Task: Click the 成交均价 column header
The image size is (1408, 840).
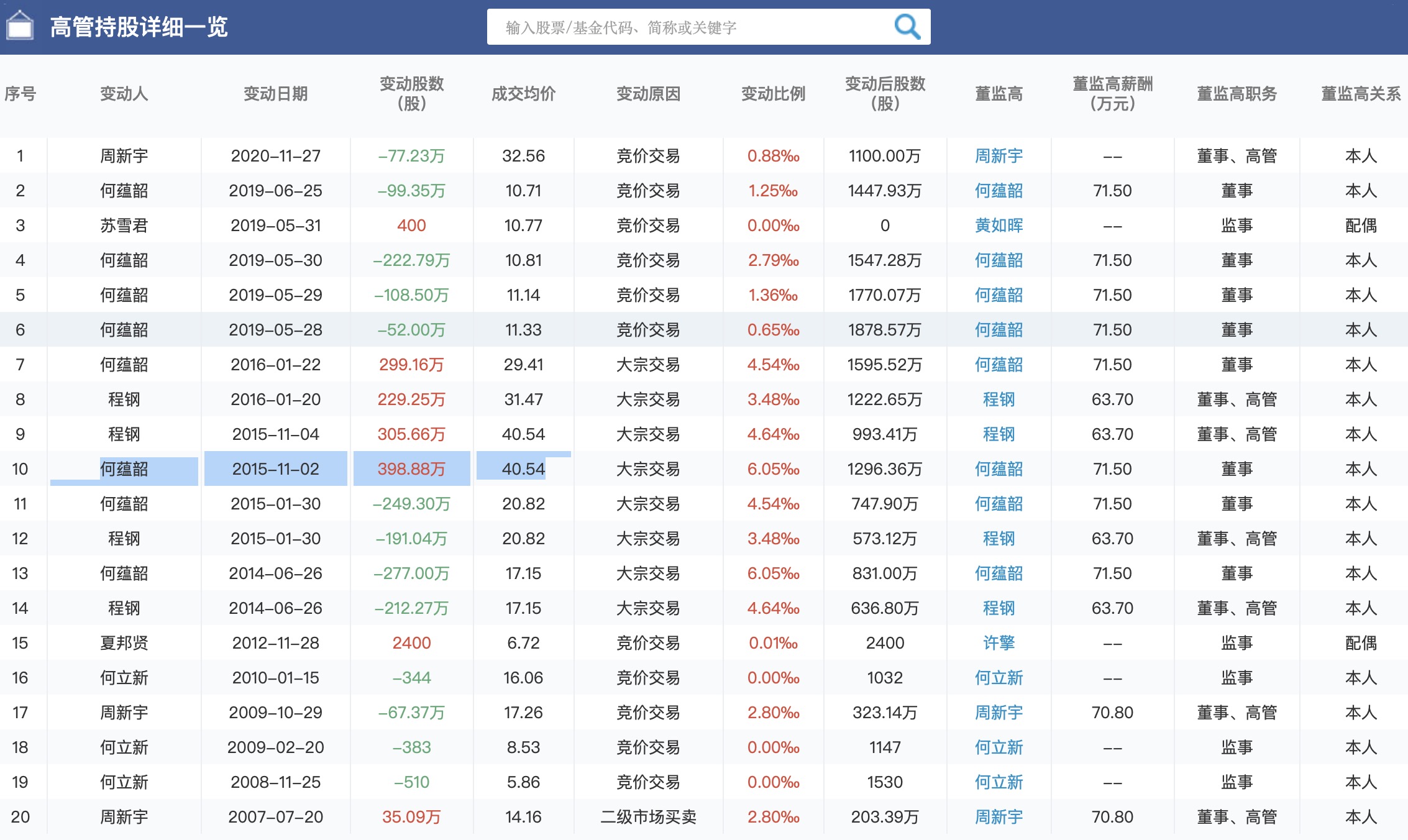Action: click(x=523, y=94)
